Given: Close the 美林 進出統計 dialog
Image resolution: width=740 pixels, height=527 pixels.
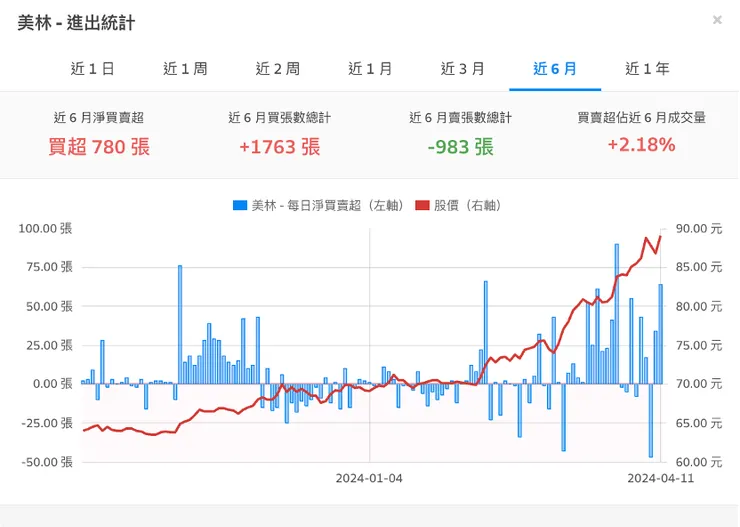Looking at the screenshot, I should click(x=717, y=20).
